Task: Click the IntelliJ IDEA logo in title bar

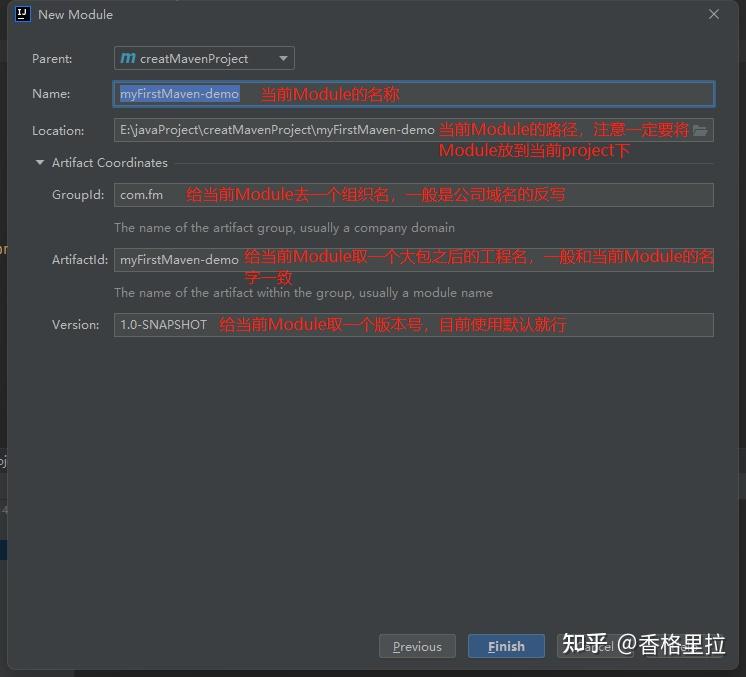Action: tap(22, 14)
